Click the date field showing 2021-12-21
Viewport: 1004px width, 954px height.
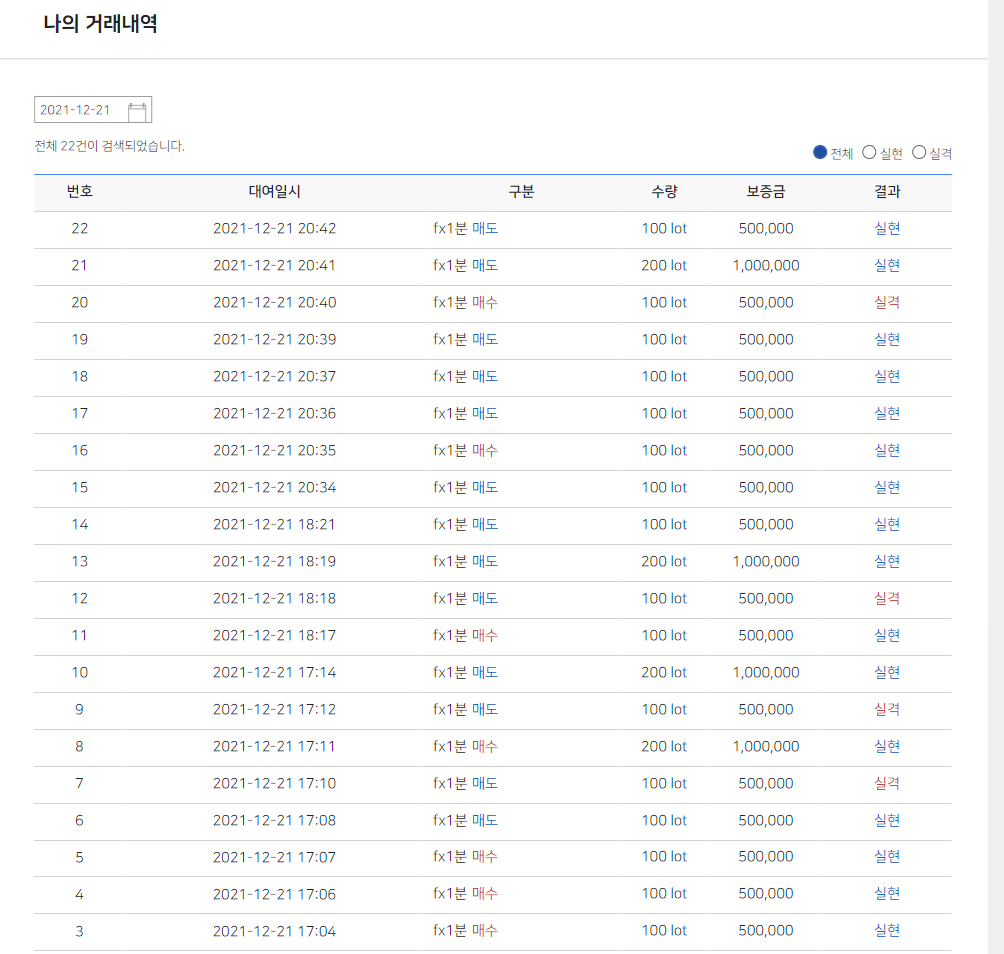pyautogui.click(x=93, y=109)
